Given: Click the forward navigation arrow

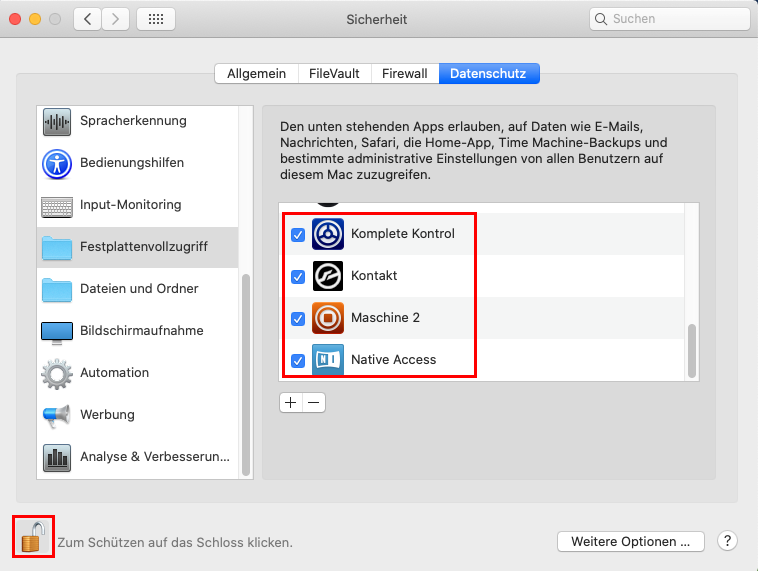Looking at the screenshot, I should coord(115,19).
